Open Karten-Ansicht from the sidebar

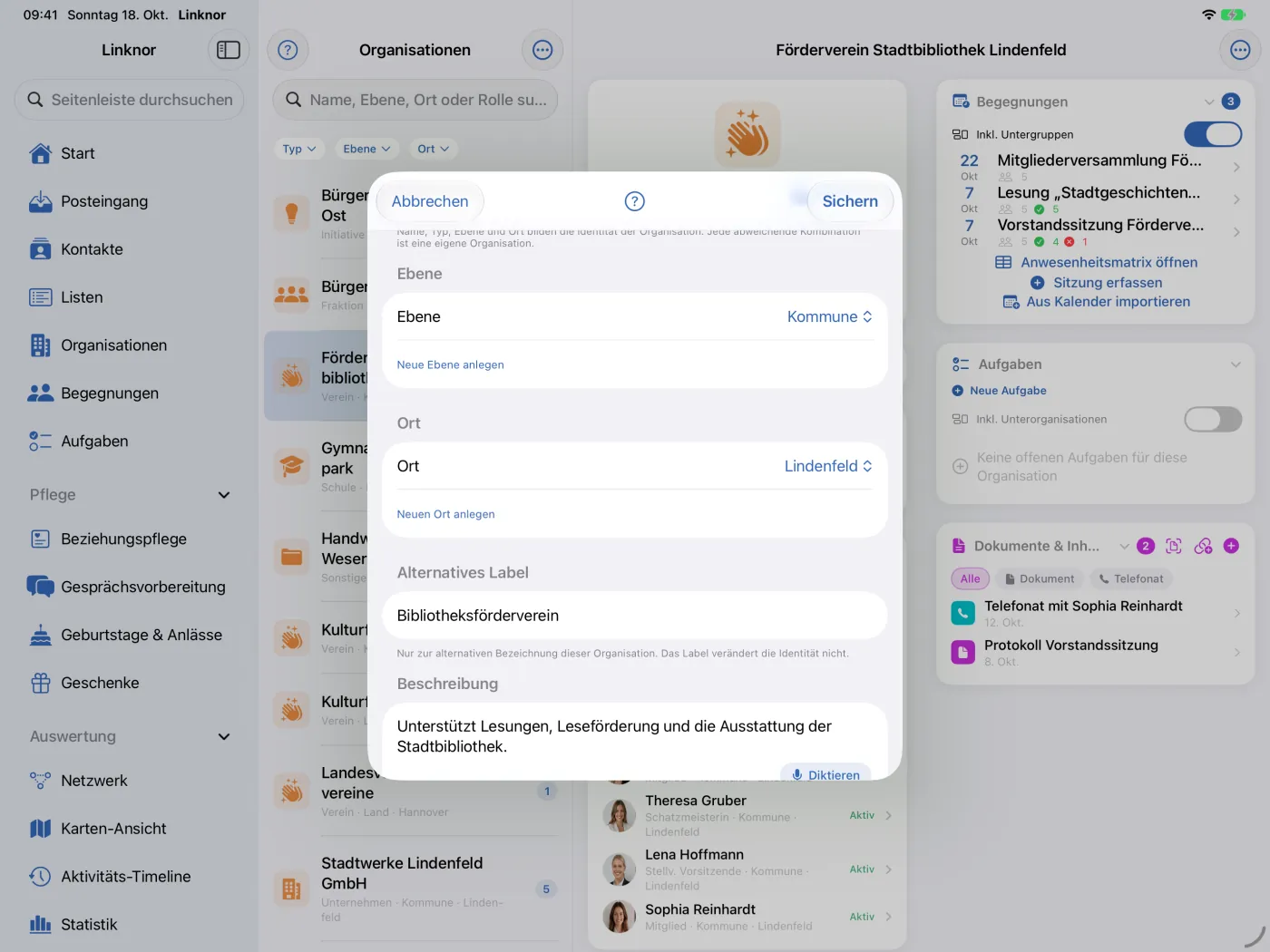pos(129,829)
